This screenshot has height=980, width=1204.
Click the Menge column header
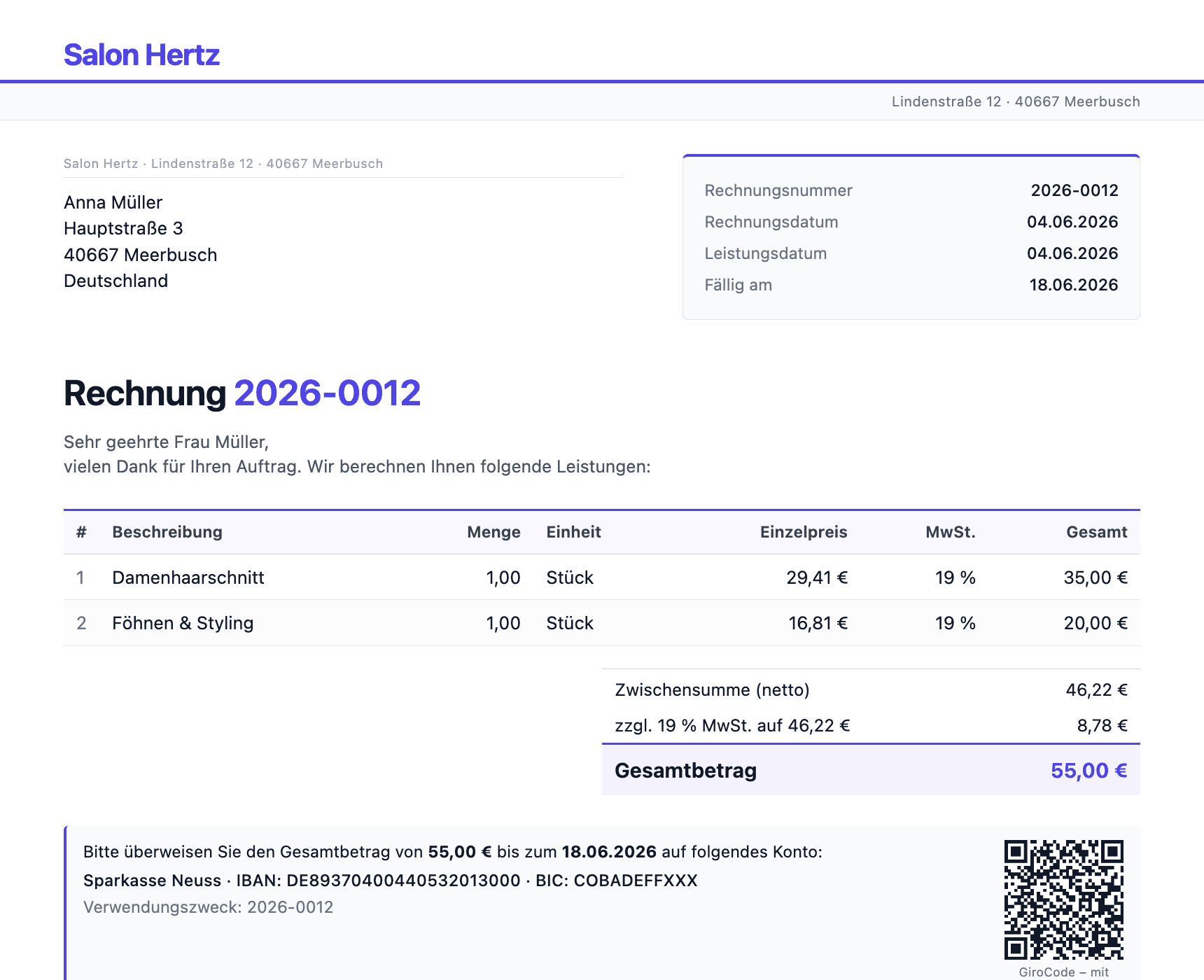493,532
